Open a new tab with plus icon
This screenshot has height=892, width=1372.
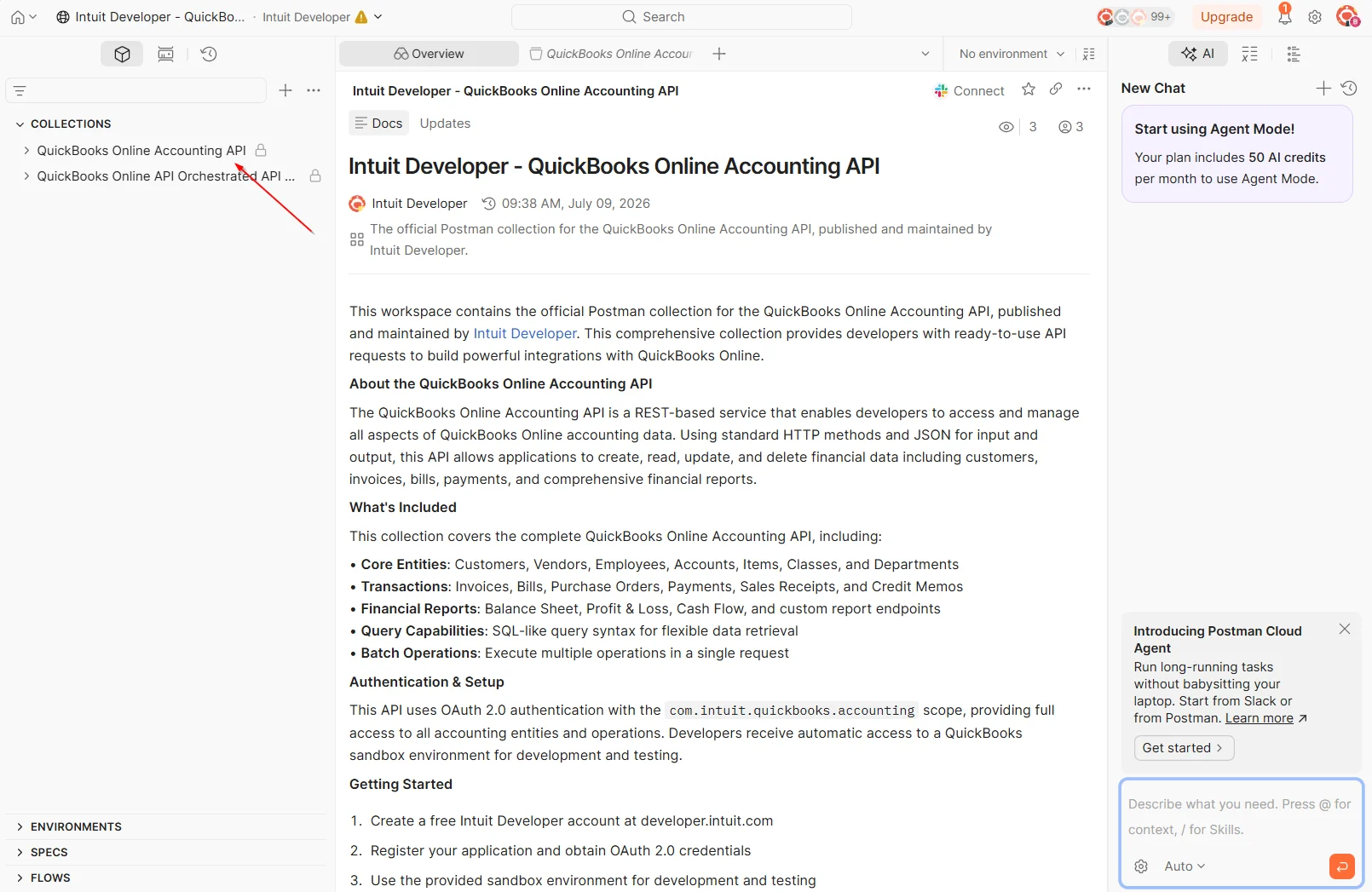[719, 54]
